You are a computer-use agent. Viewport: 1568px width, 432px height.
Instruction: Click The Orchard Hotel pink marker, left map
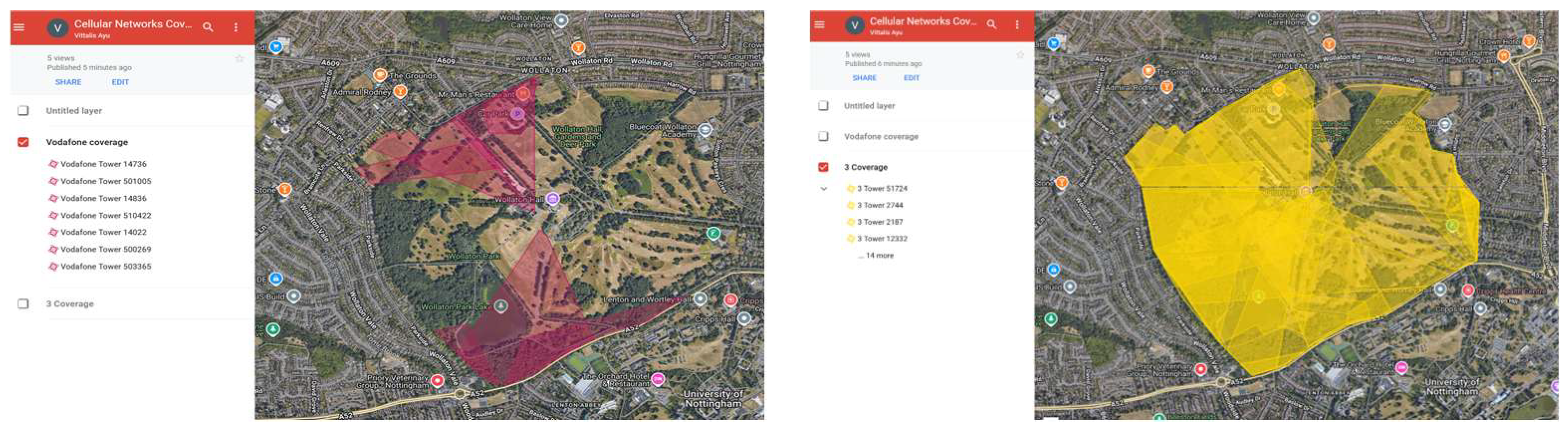(x=658, y=380)
